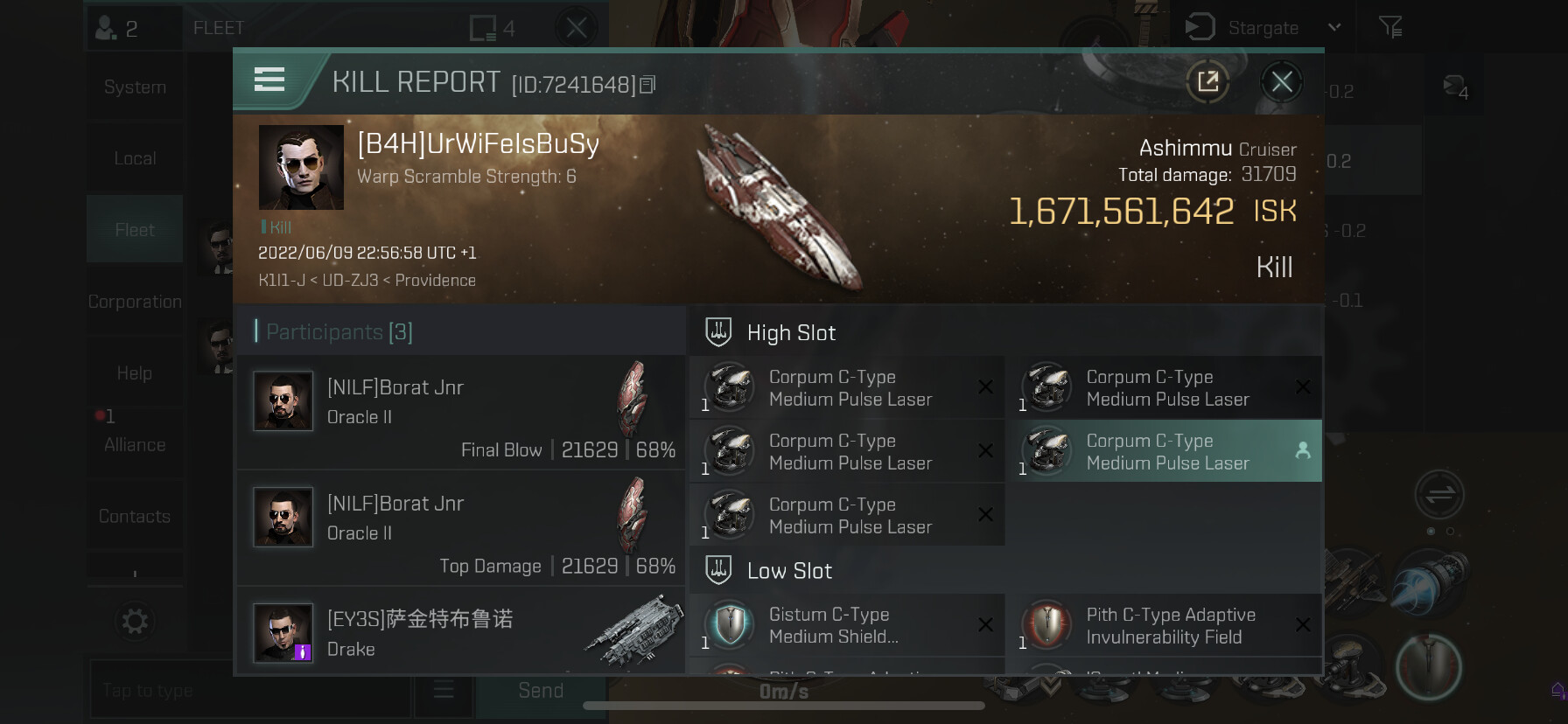The height and width of the screenshot is (724, 1568).
Task: Switch to the Local chat tab
Action: [135, 158]
